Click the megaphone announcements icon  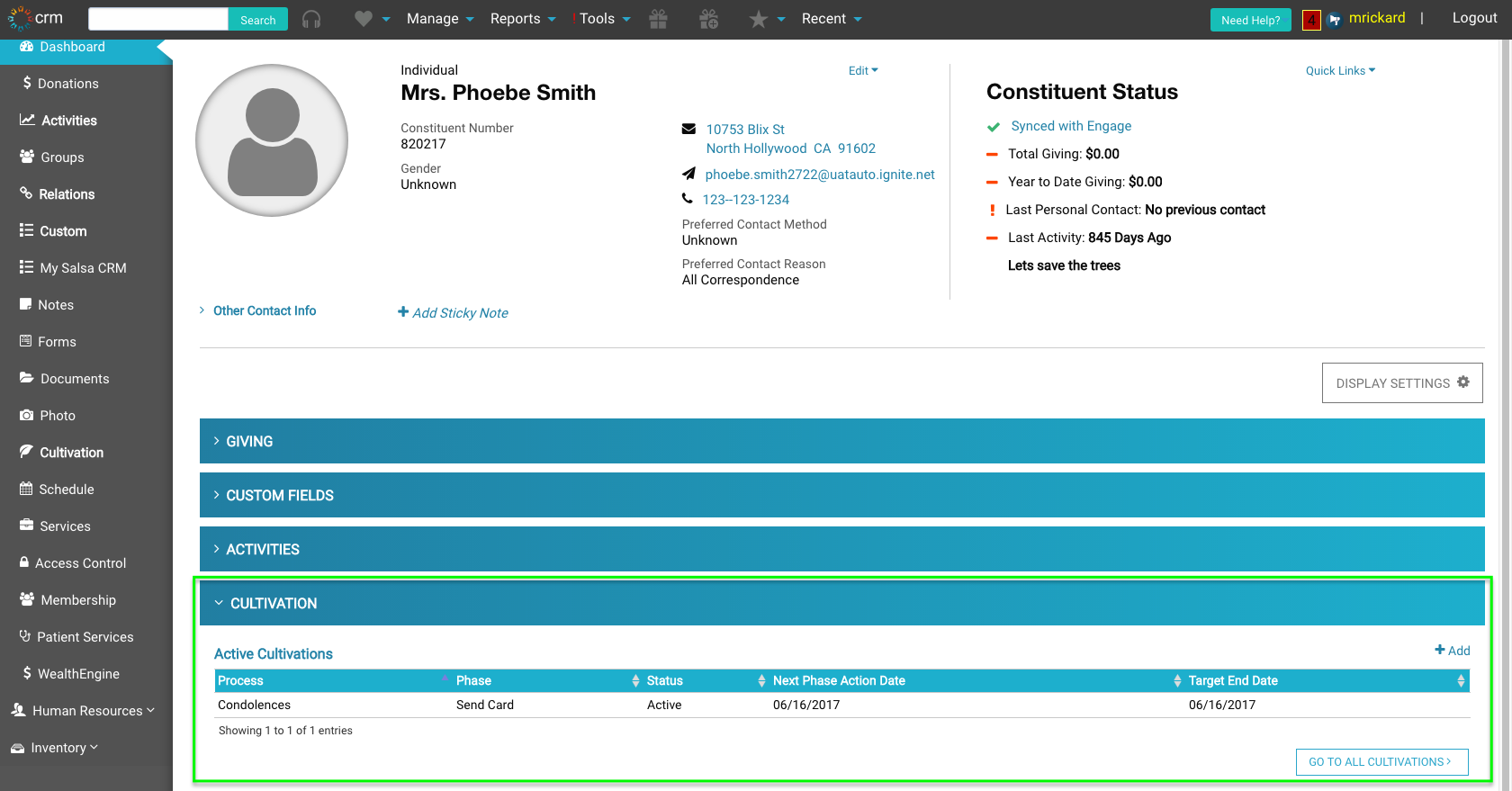[1335, 20]
